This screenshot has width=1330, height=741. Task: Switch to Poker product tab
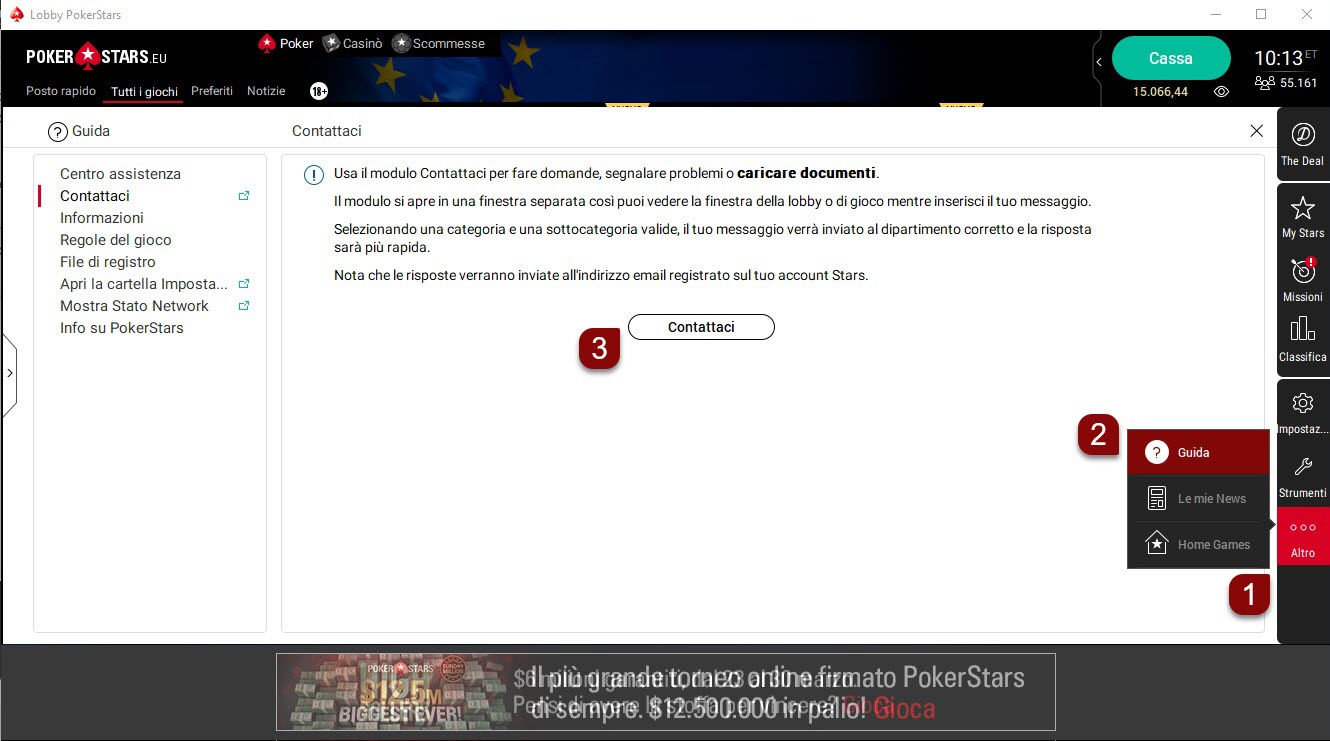[x=286, y=43]
